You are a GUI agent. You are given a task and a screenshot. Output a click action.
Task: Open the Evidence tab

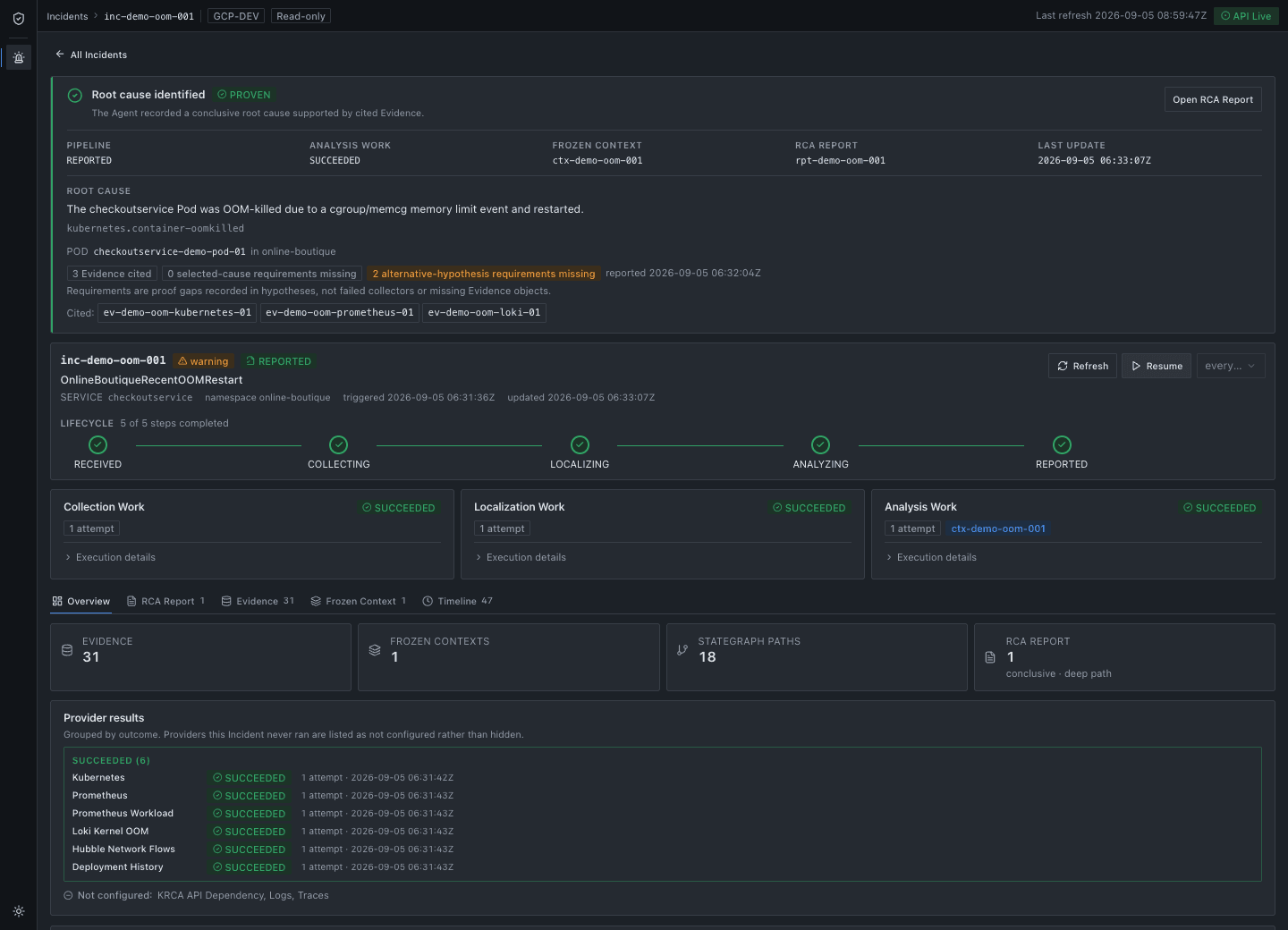pos(258,601)
